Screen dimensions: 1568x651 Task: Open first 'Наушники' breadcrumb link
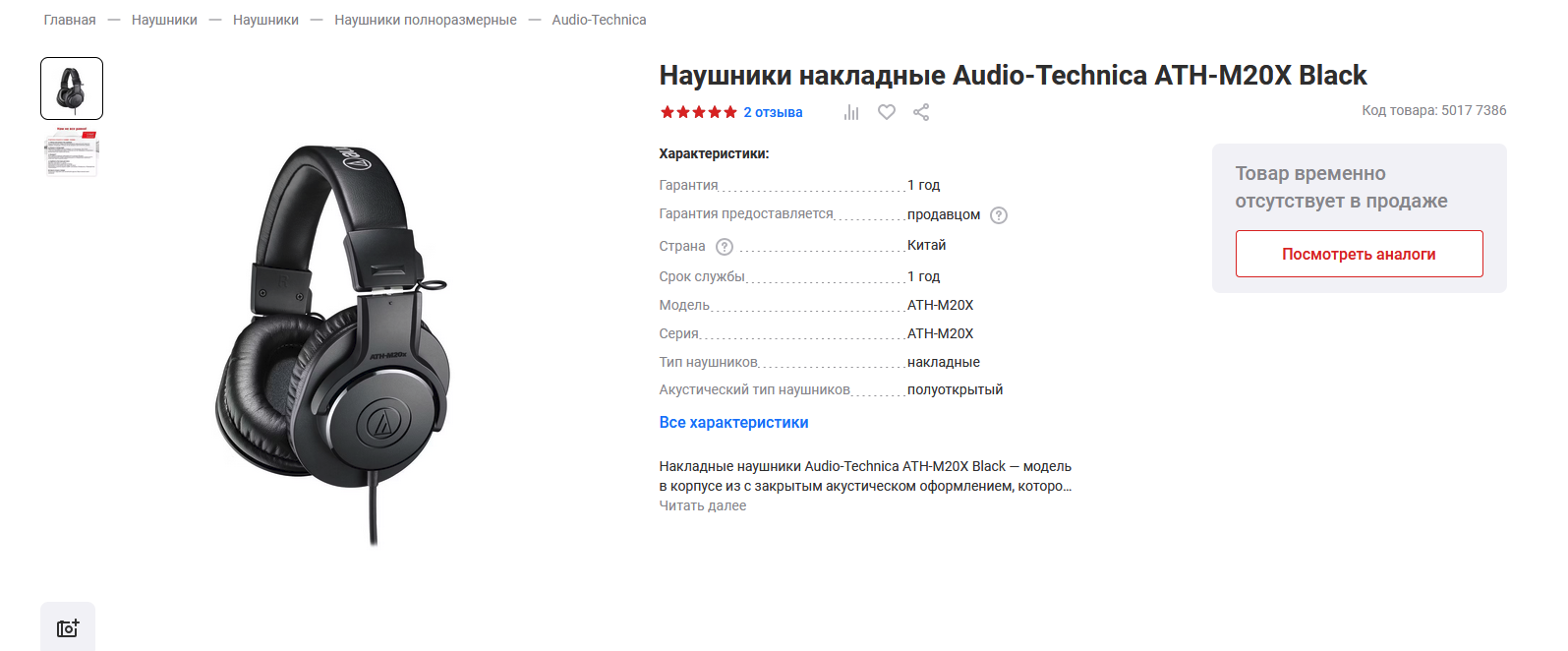(164, 20)
